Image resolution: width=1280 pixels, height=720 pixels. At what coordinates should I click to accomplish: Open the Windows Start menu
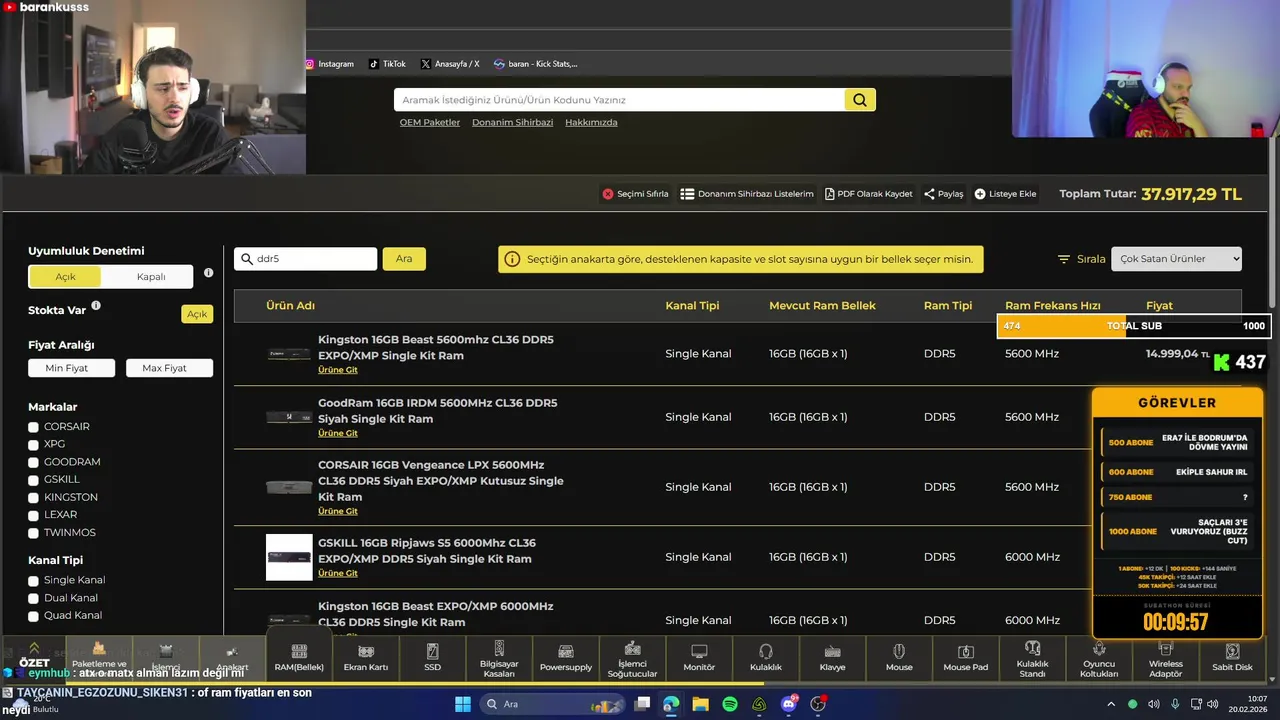[x=463, y=704]
